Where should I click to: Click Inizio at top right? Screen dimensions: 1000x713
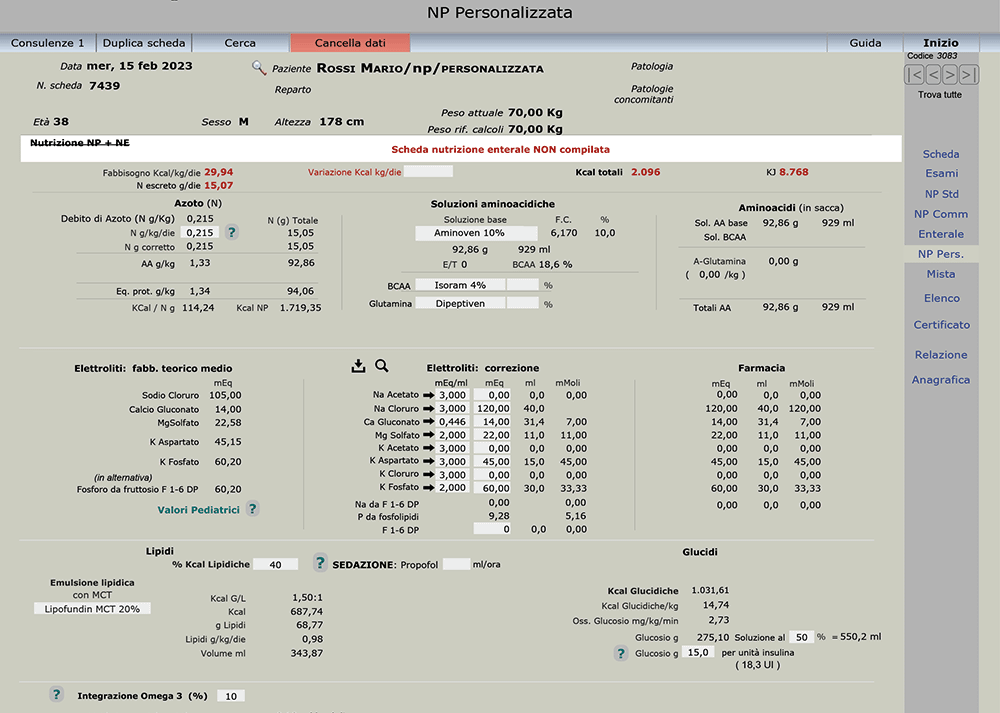click(941, 43)
